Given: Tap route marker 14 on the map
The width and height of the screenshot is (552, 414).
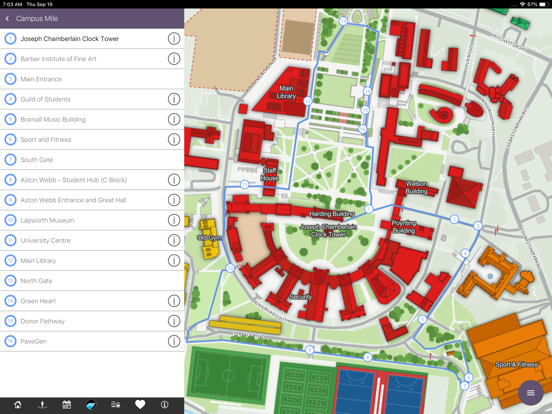Looking at the screenshot, I should pyautogui.click(x=367, y=91).
